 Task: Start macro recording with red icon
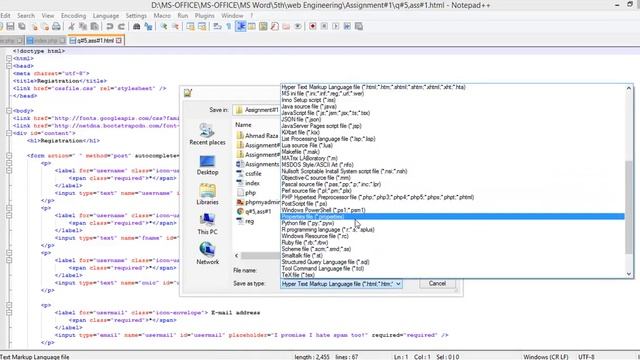tap(313, 27)
